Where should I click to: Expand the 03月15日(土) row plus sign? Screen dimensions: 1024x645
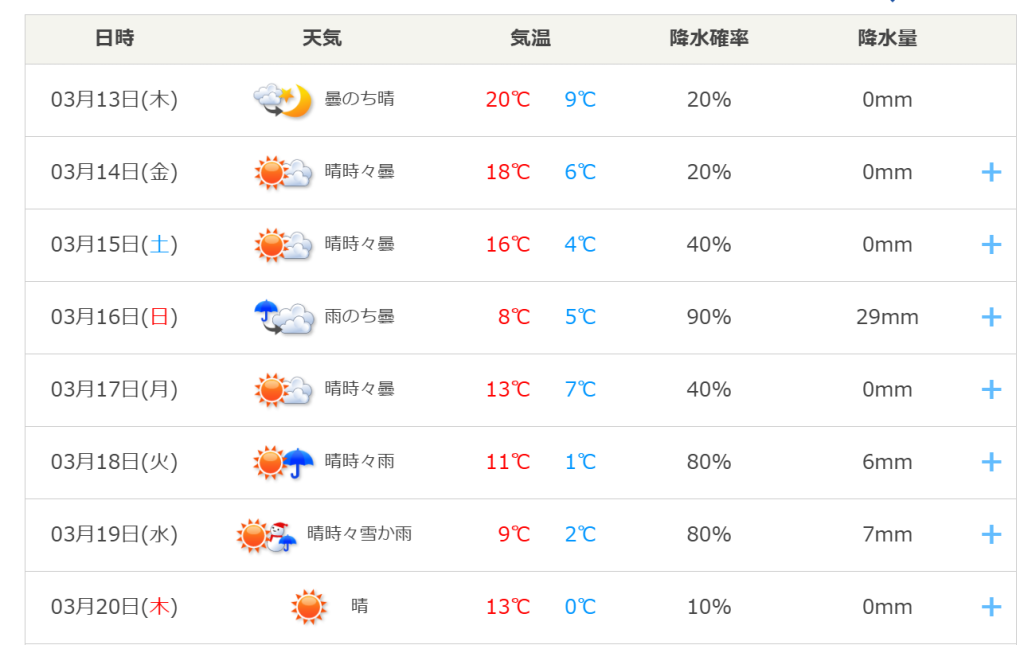tap(991, 245)
